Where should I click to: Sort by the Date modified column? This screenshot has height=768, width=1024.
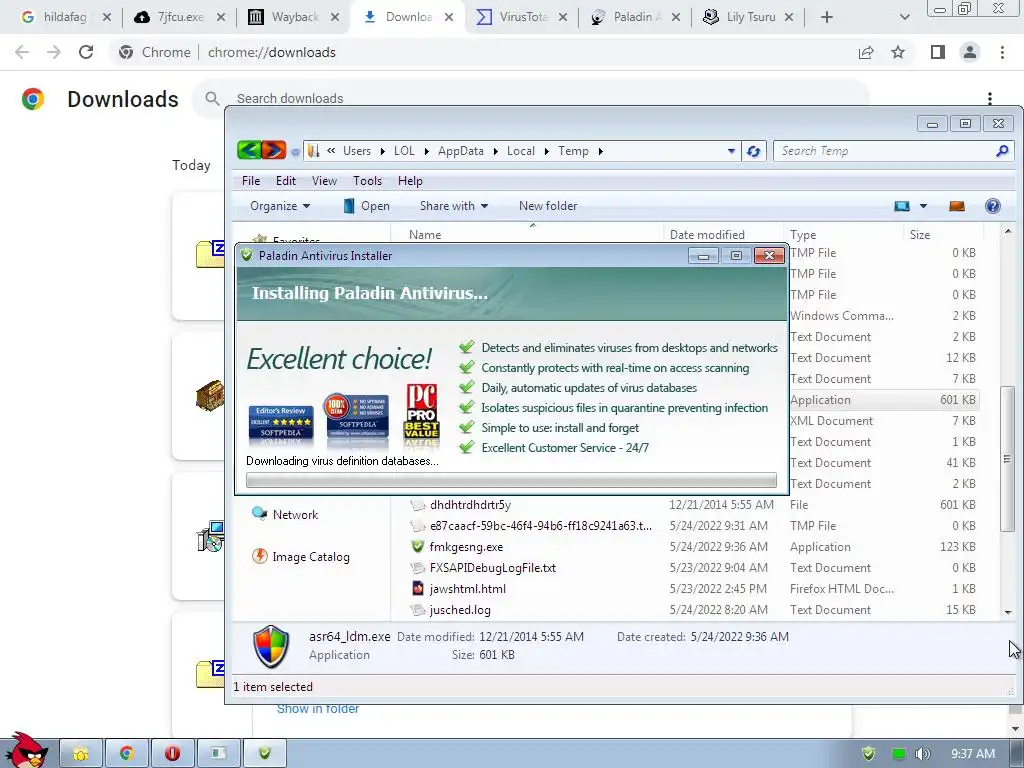pos(724,234)
